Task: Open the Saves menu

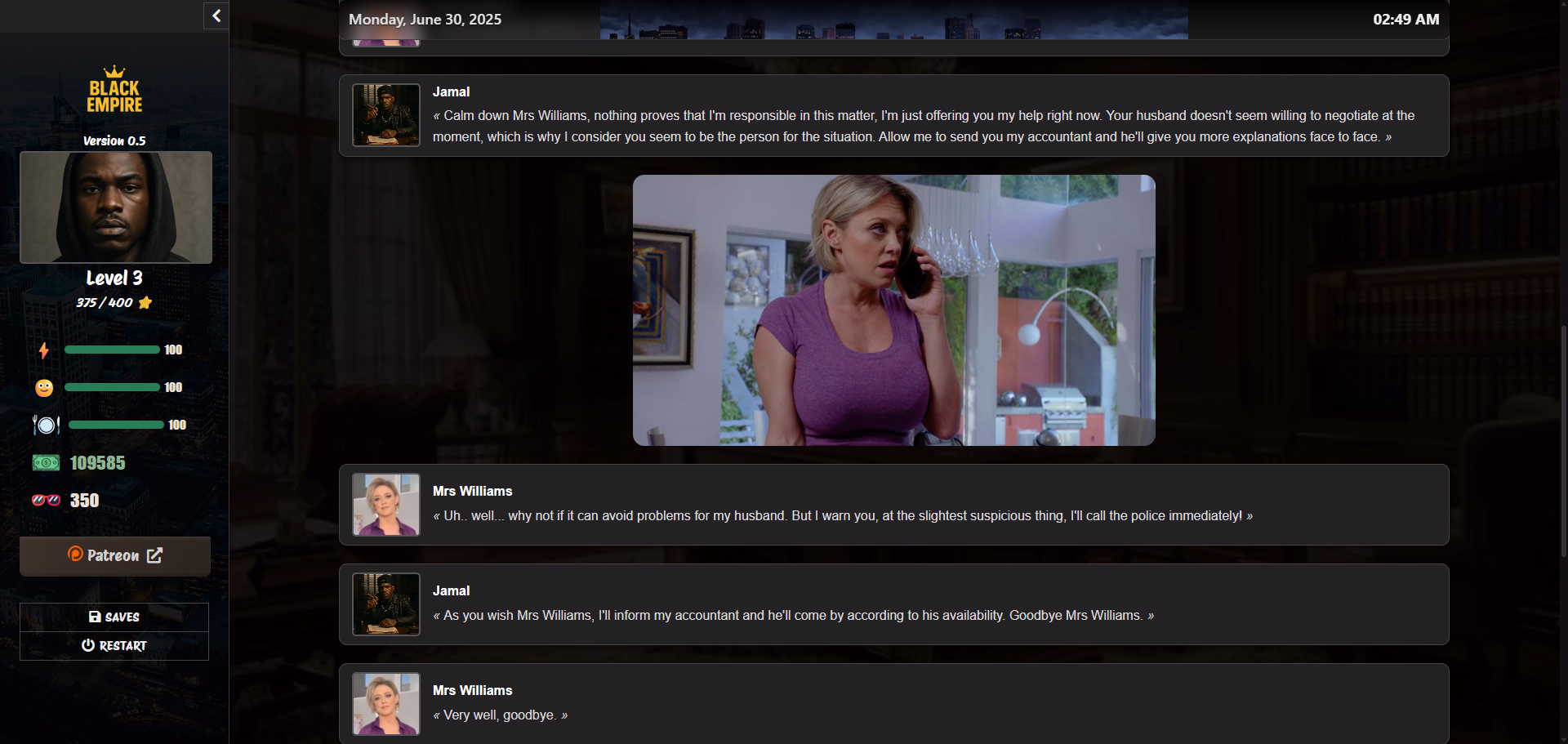Action: [114, 617]
